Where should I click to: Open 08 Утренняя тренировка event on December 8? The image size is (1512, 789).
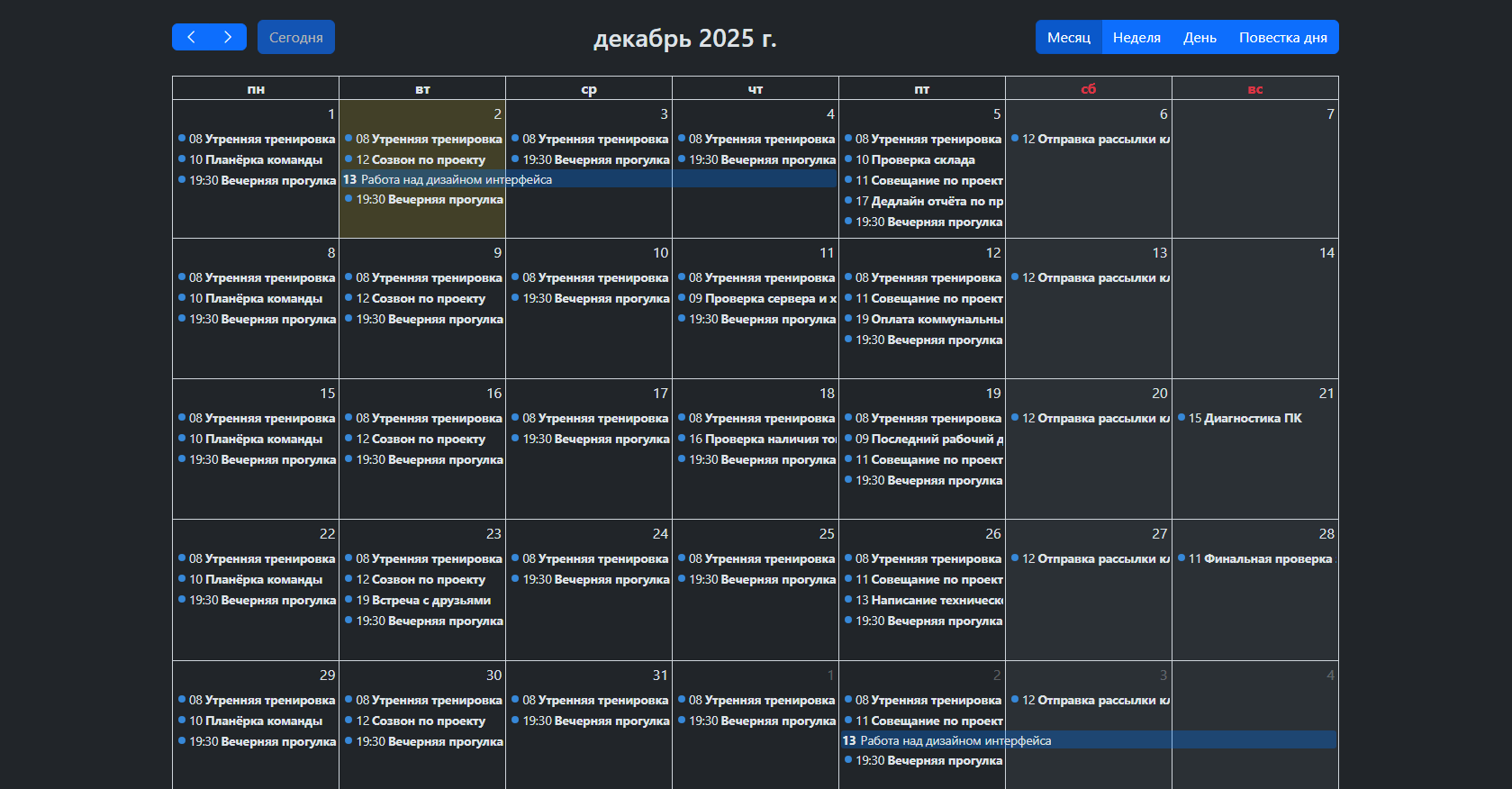(256, 277)
